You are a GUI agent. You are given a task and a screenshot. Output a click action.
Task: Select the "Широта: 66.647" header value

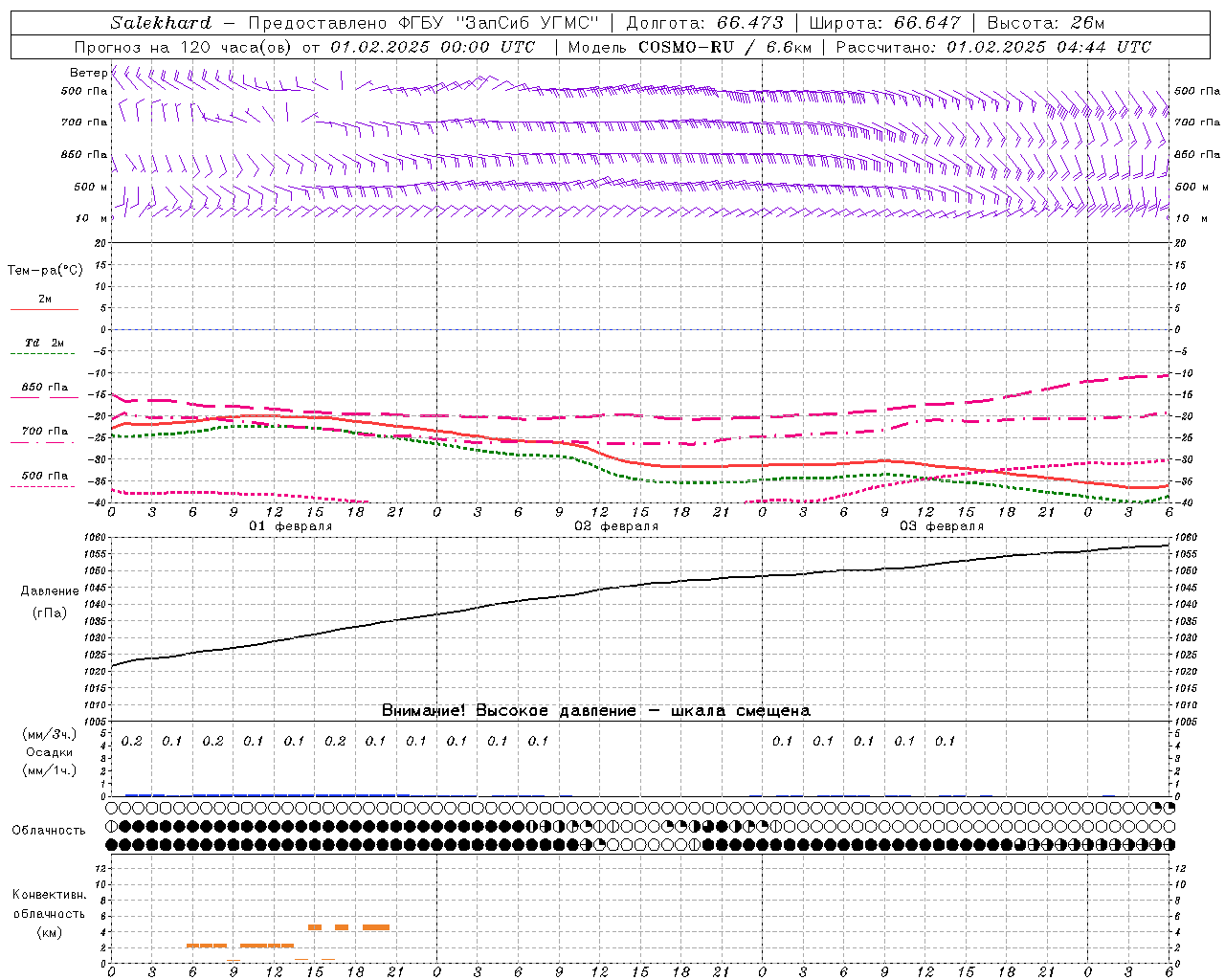(884, 23)
